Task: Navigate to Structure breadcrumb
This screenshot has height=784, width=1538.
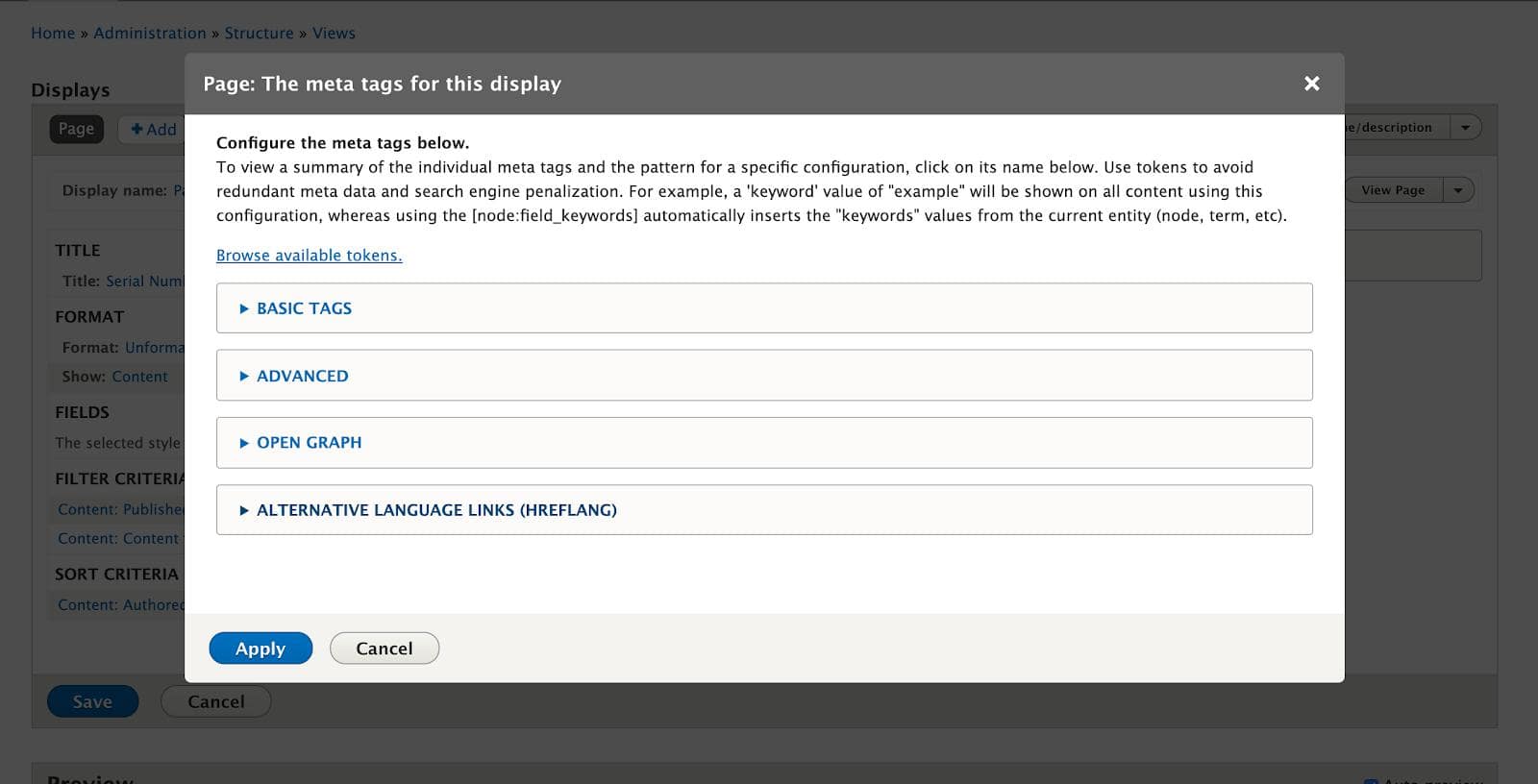Action: [259, 33]
